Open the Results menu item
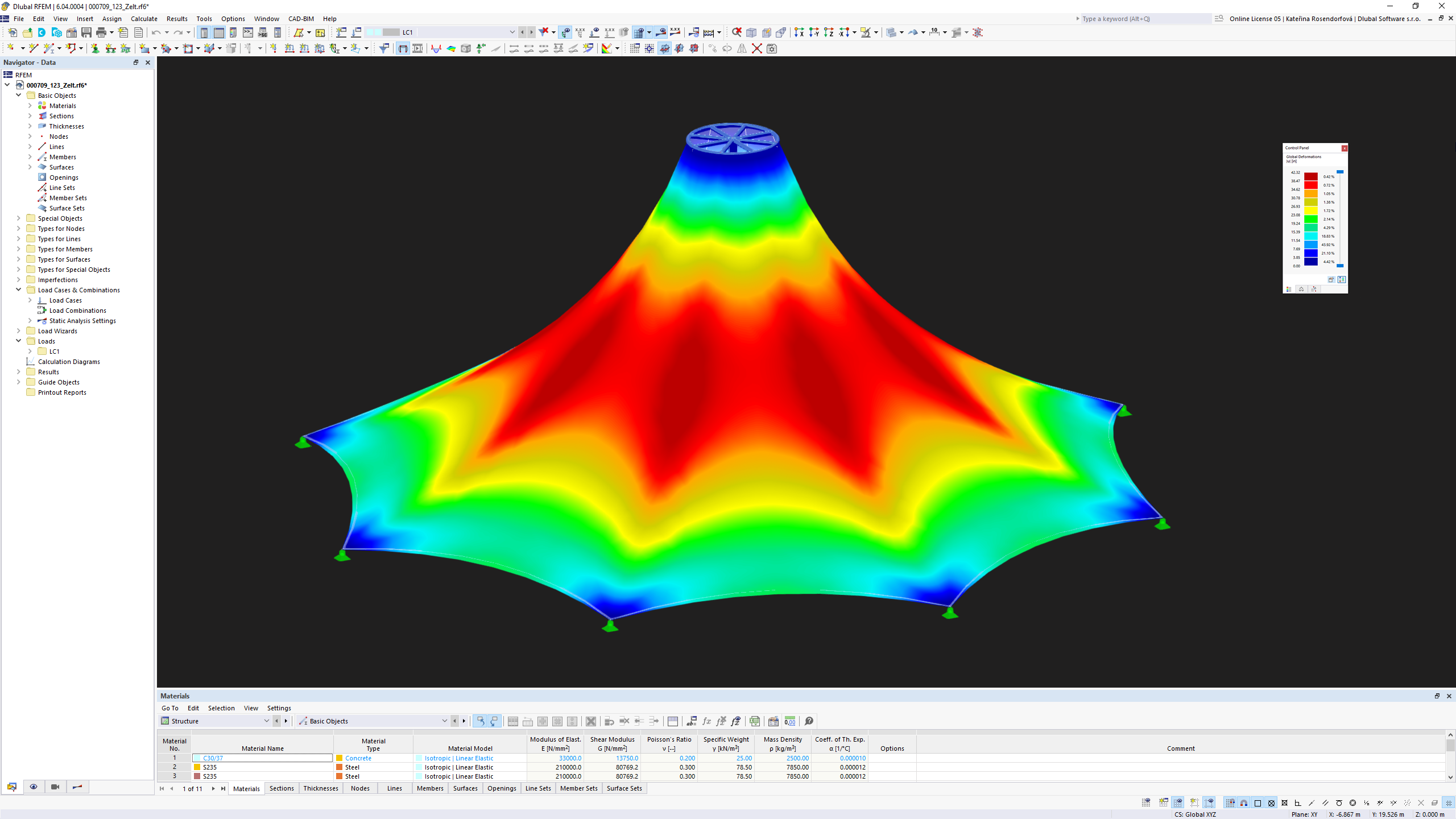The height and width of the screenshot is (819, 1456). pos(177,18)
